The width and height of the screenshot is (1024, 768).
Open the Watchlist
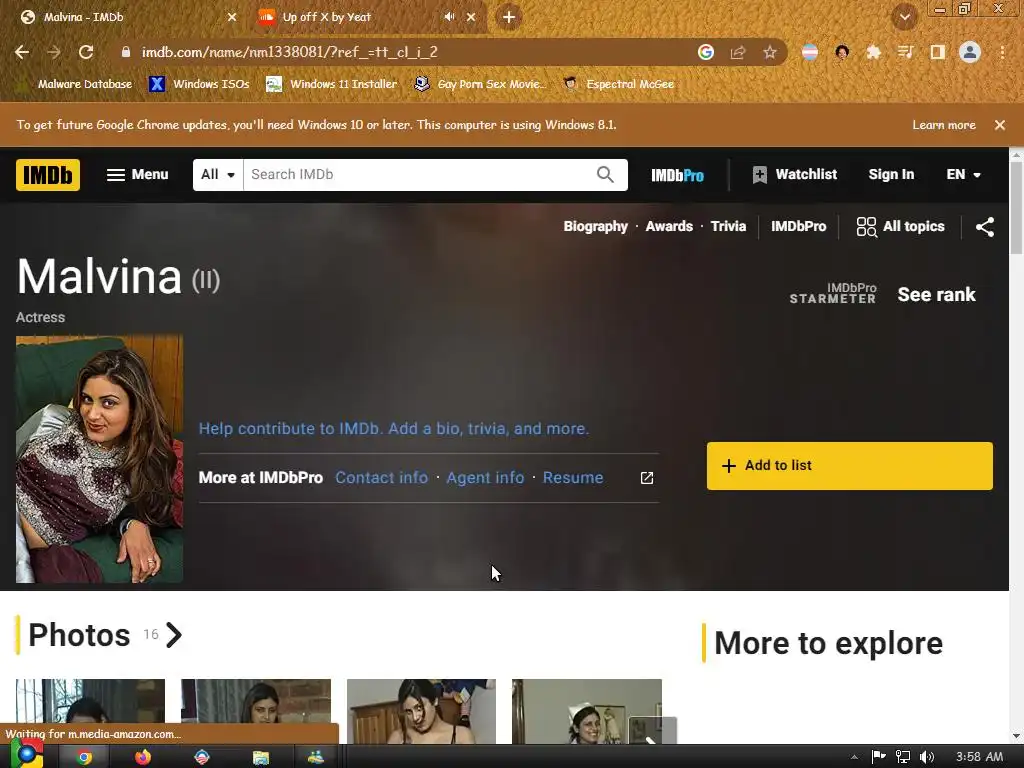click(x=795, y=174)
